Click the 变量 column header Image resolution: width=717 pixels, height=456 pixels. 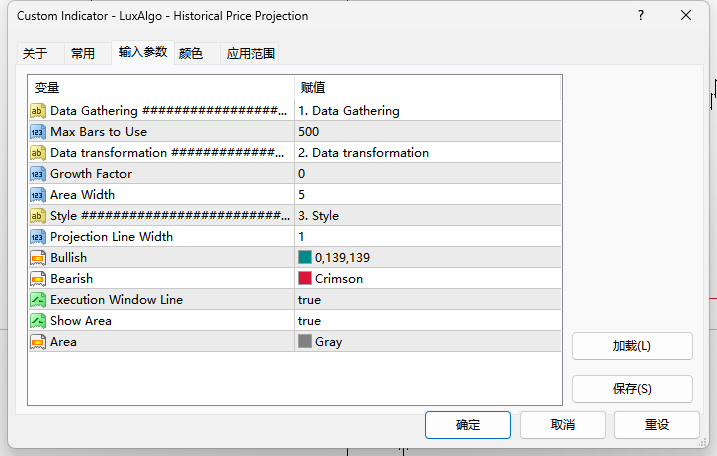pos(161,88)
